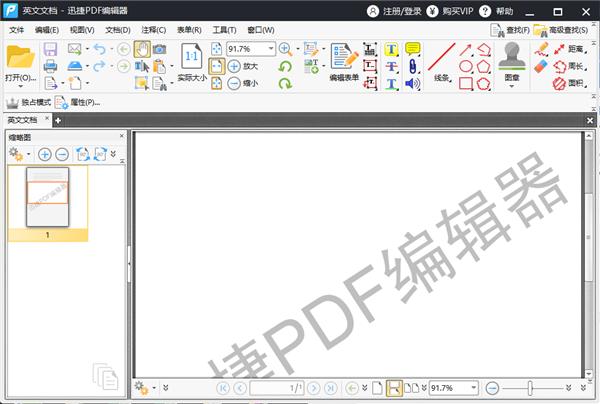Open the 工具(T) menu

224,30
